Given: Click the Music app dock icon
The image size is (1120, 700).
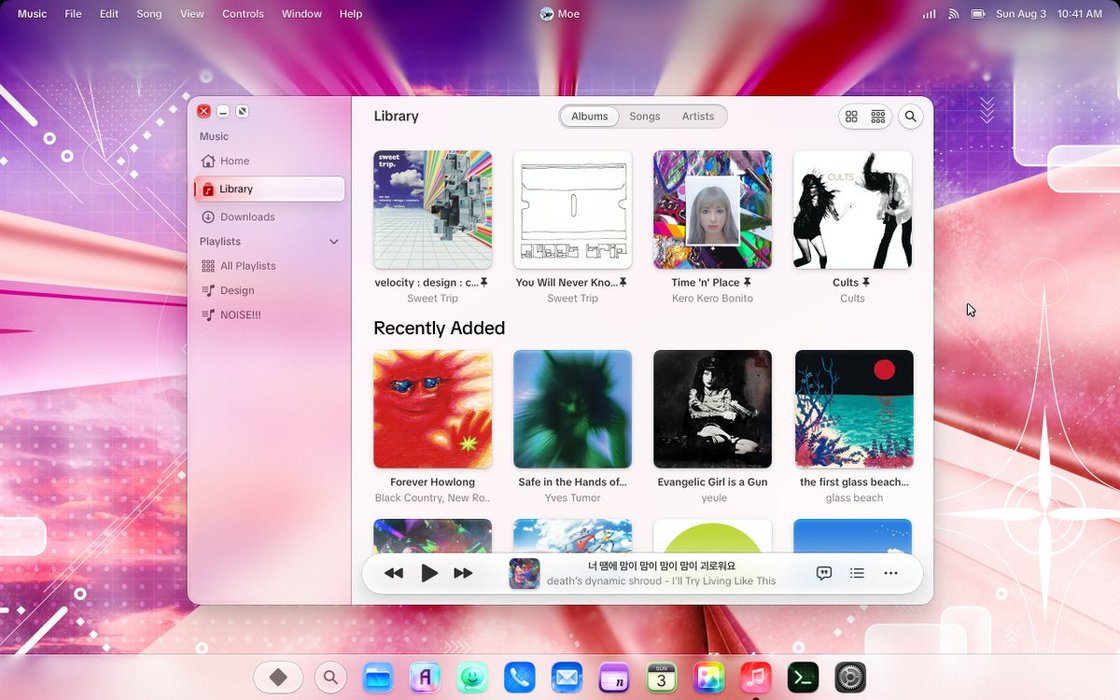Looking at the screenshot, I should 756,677.
